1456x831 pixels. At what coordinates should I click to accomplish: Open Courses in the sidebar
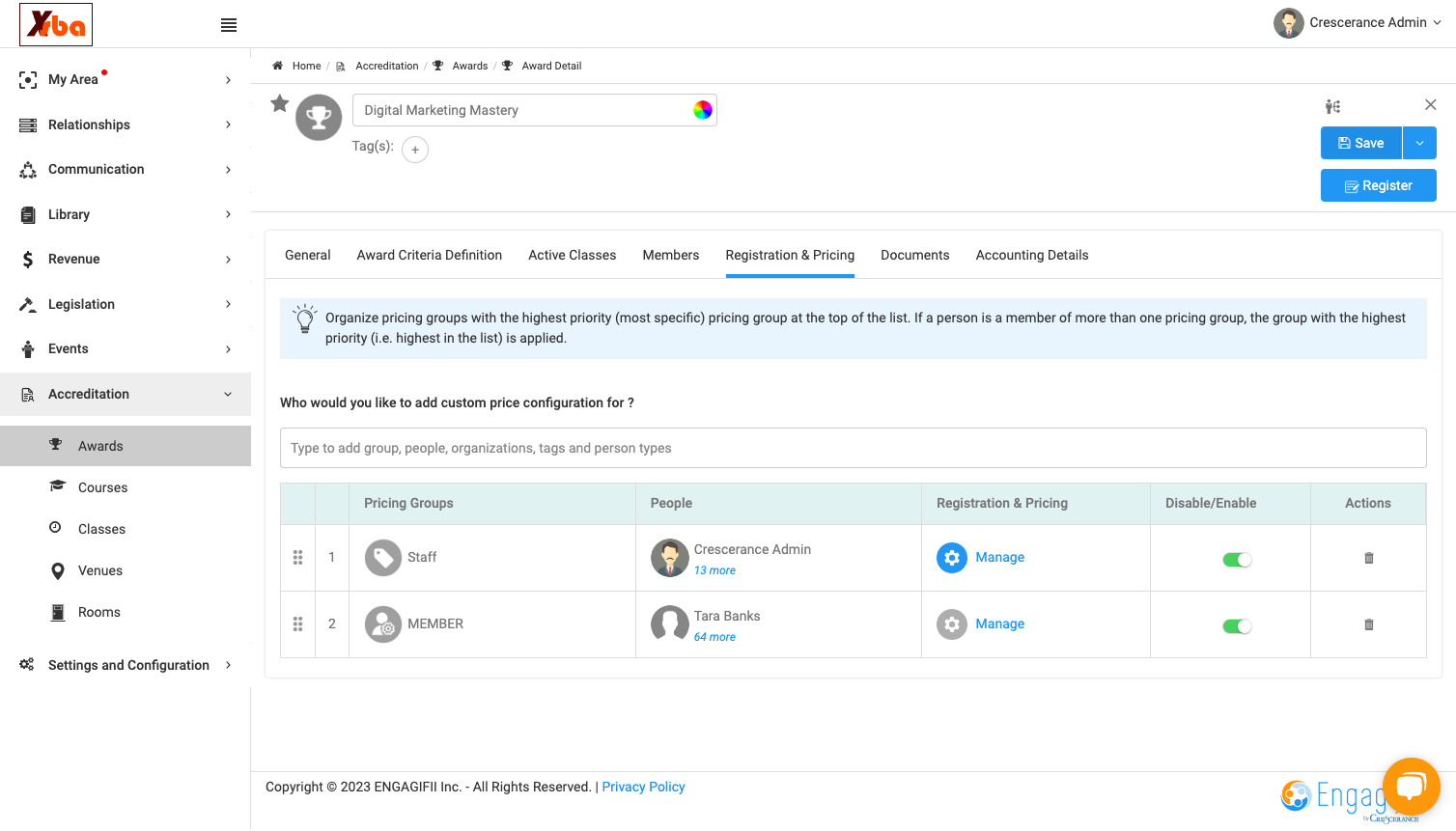pos(126,487)
